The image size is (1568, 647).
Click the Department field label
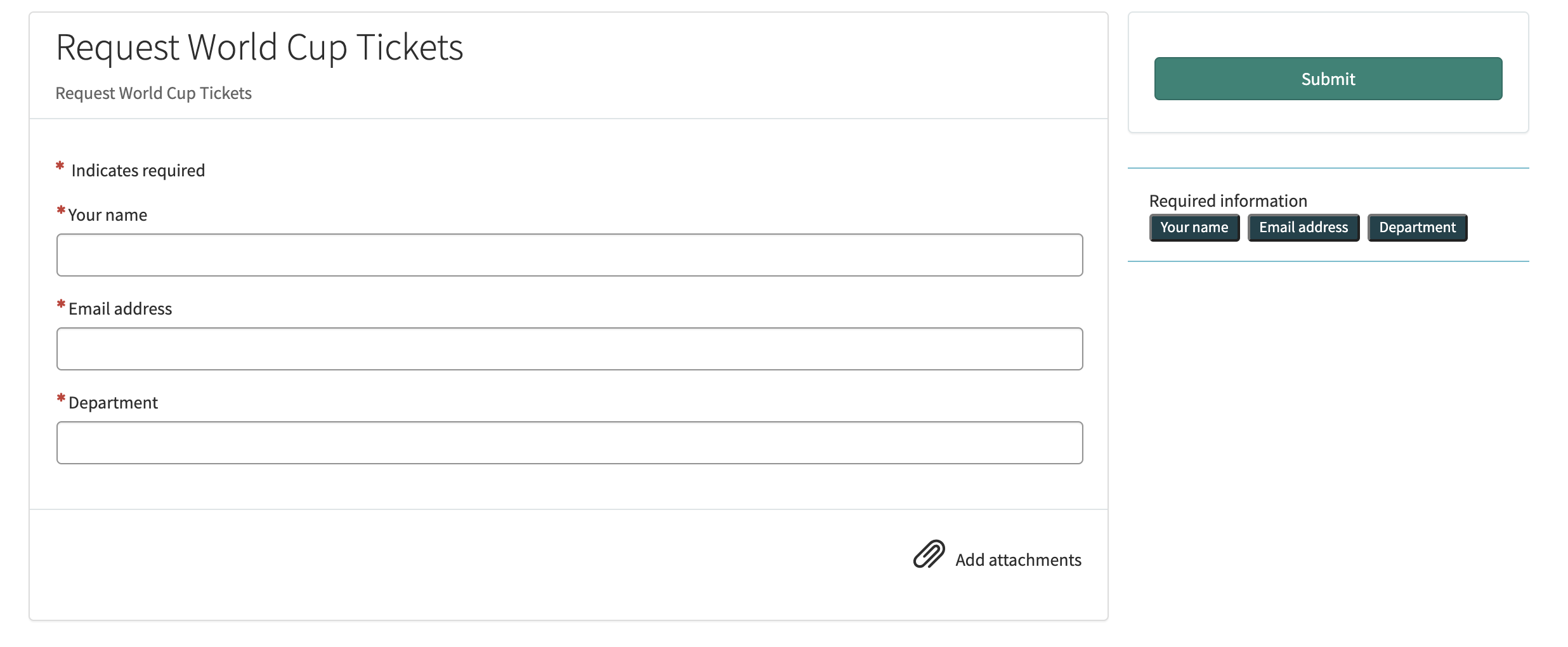click(112, 402)
